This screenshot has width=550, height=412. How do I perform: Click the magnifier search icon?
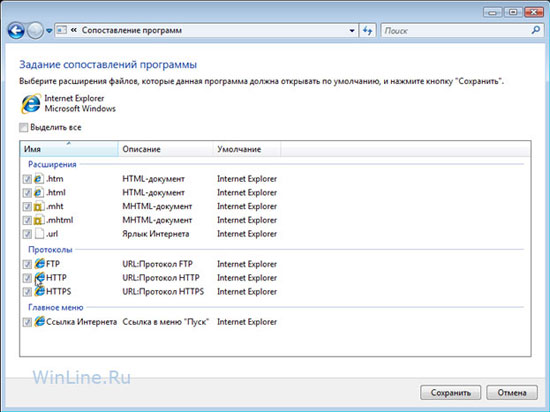coord(536,31)
